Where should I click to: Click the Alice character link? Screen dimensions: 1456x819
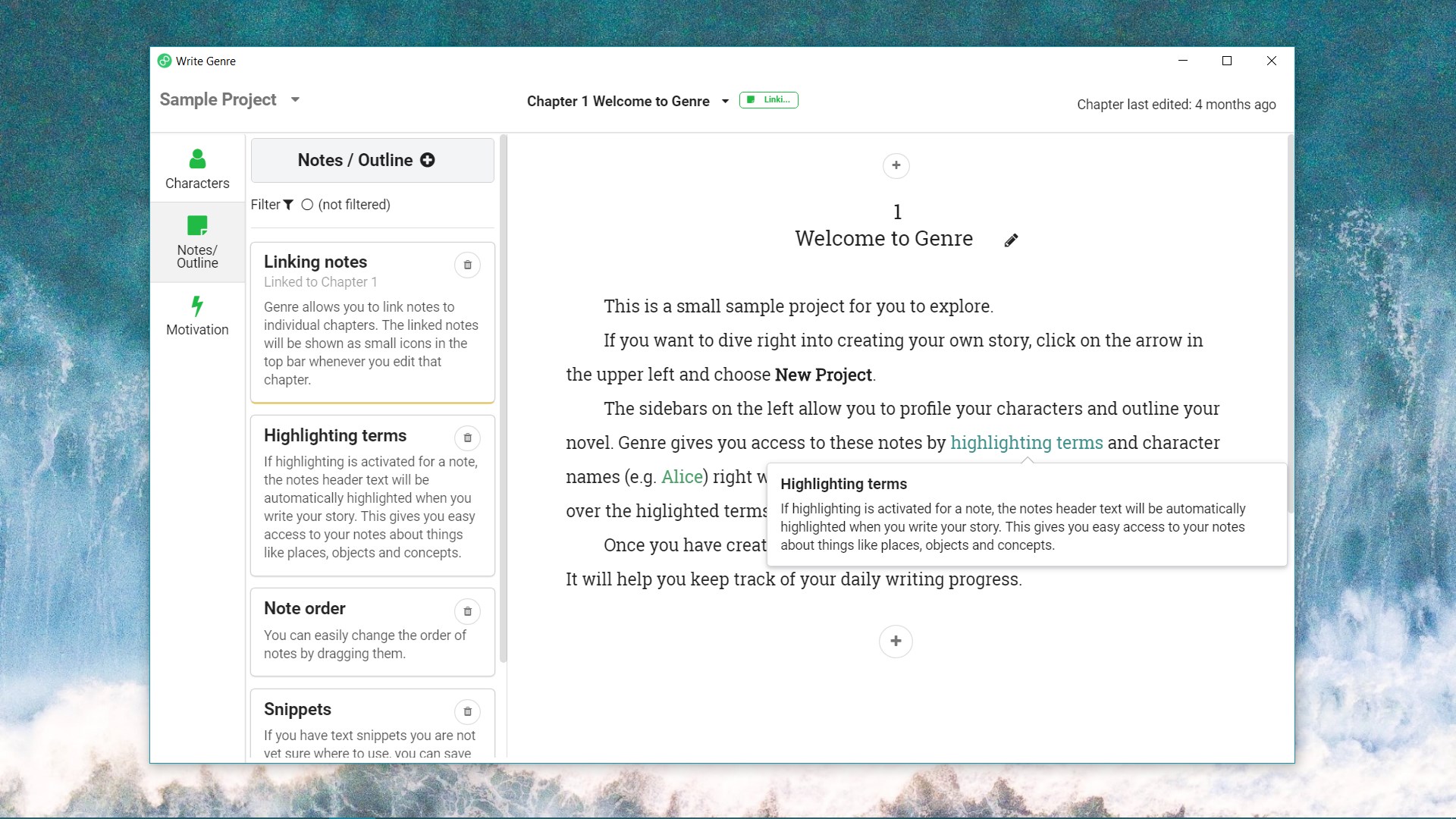point(682,477)
